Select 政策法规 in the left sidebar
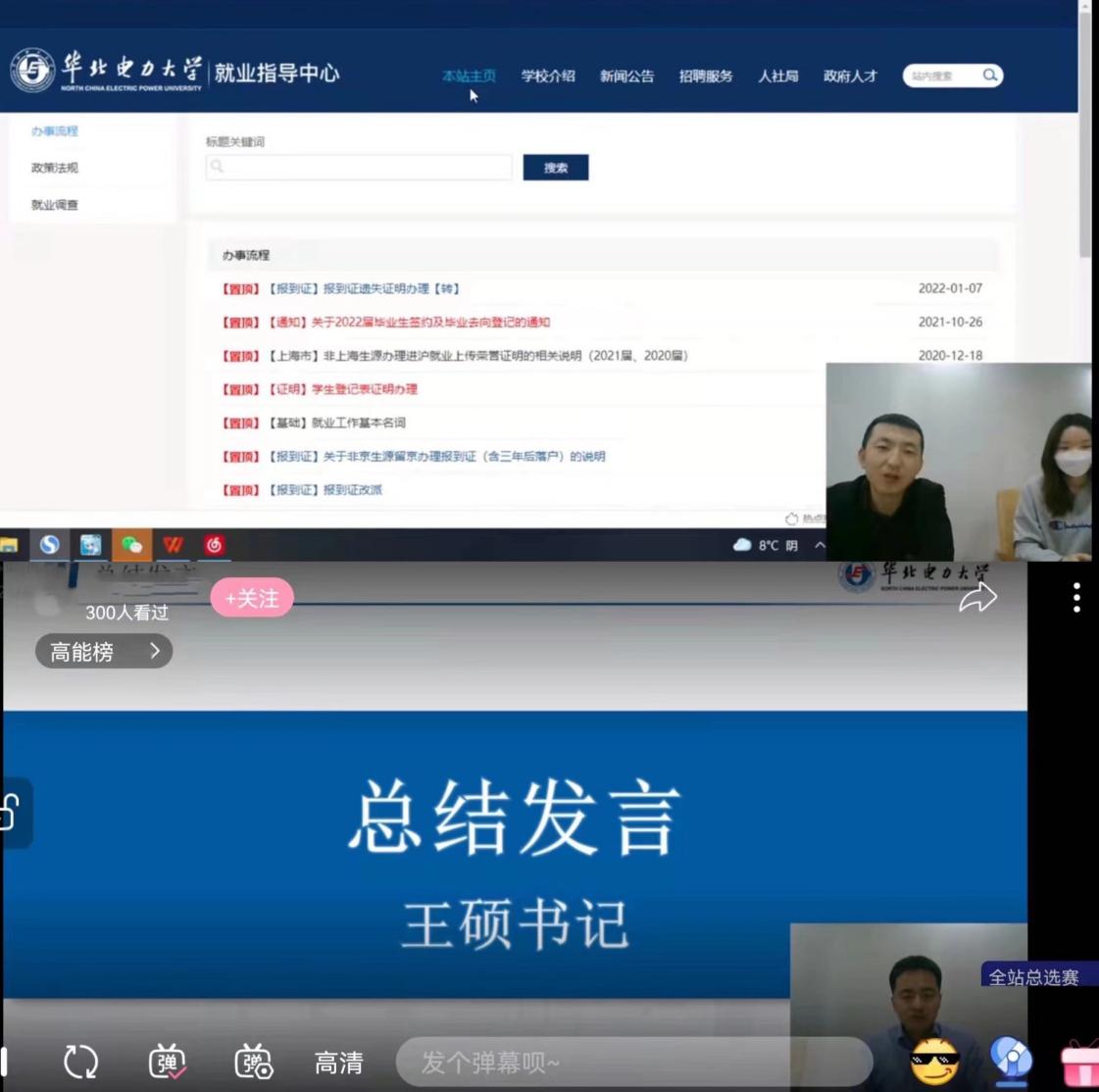The width and height of the screenshot is (1099, 1092). click(55, 168)
